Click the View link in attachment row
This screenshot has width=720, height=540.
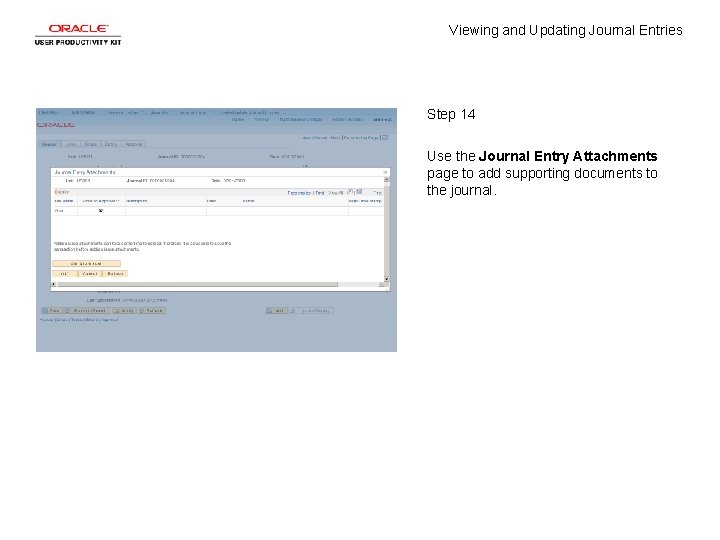59,211
